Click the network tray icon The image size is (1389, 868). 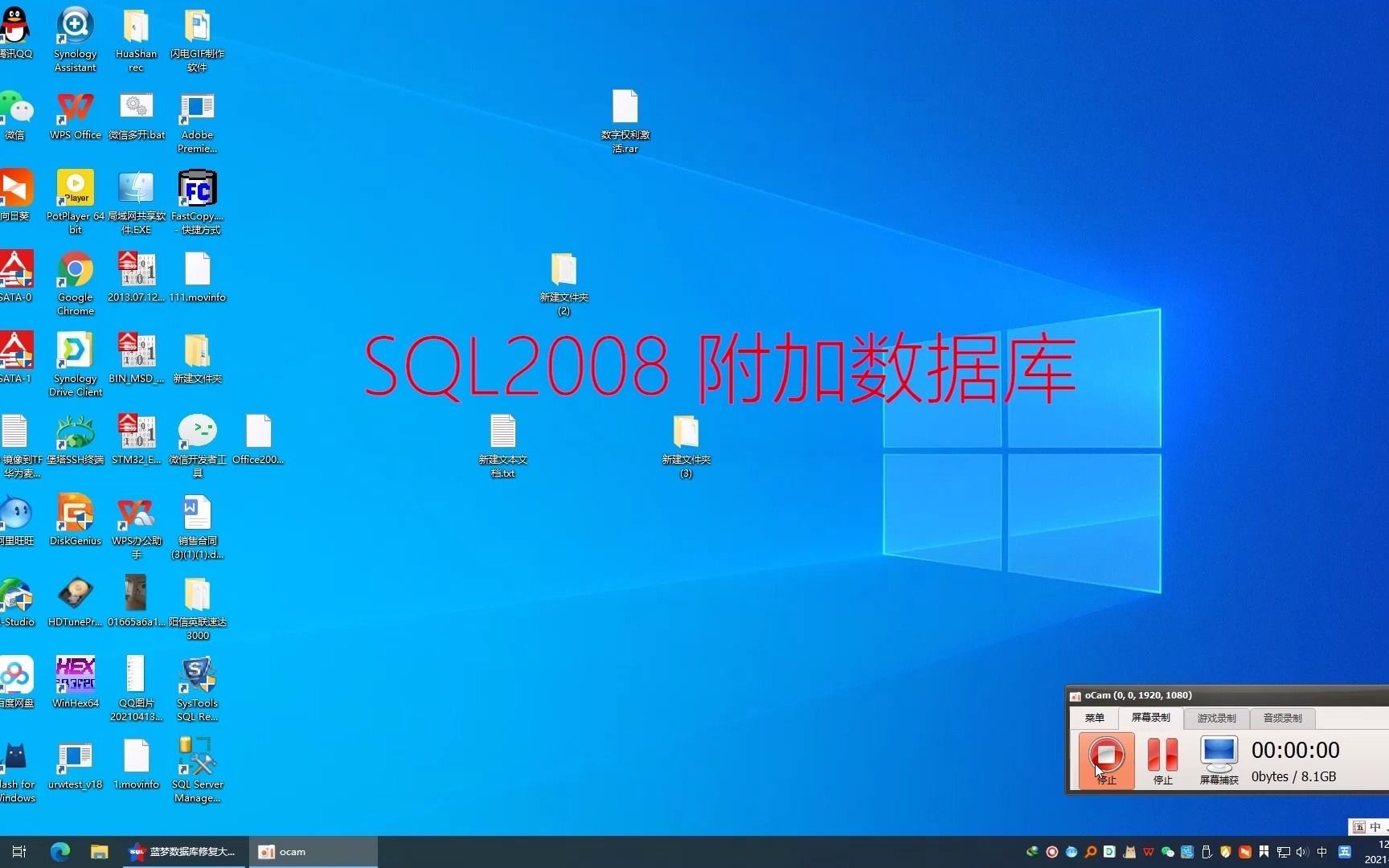1283,852
